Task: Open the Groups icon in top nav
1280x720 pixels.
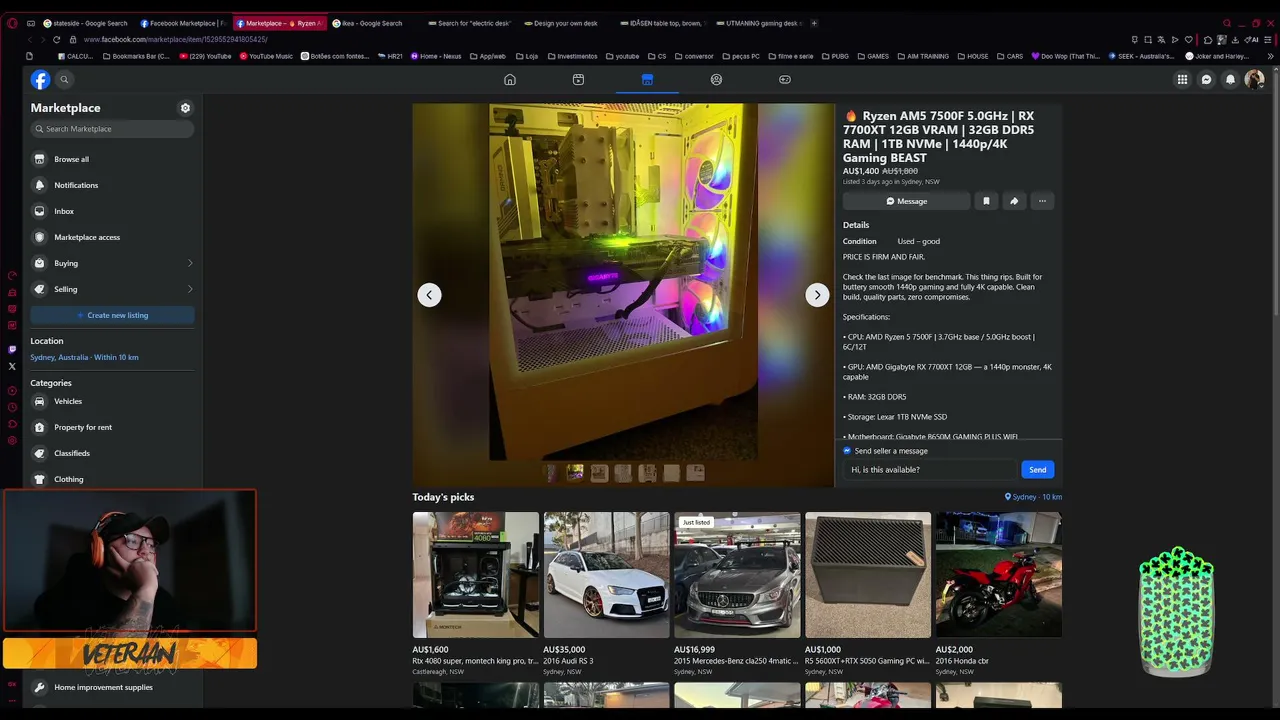Action: pos(716,80)
